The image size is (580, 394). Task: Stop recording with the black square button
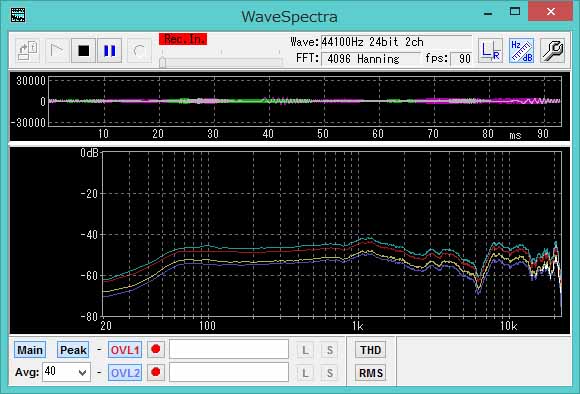pos(84,50)
